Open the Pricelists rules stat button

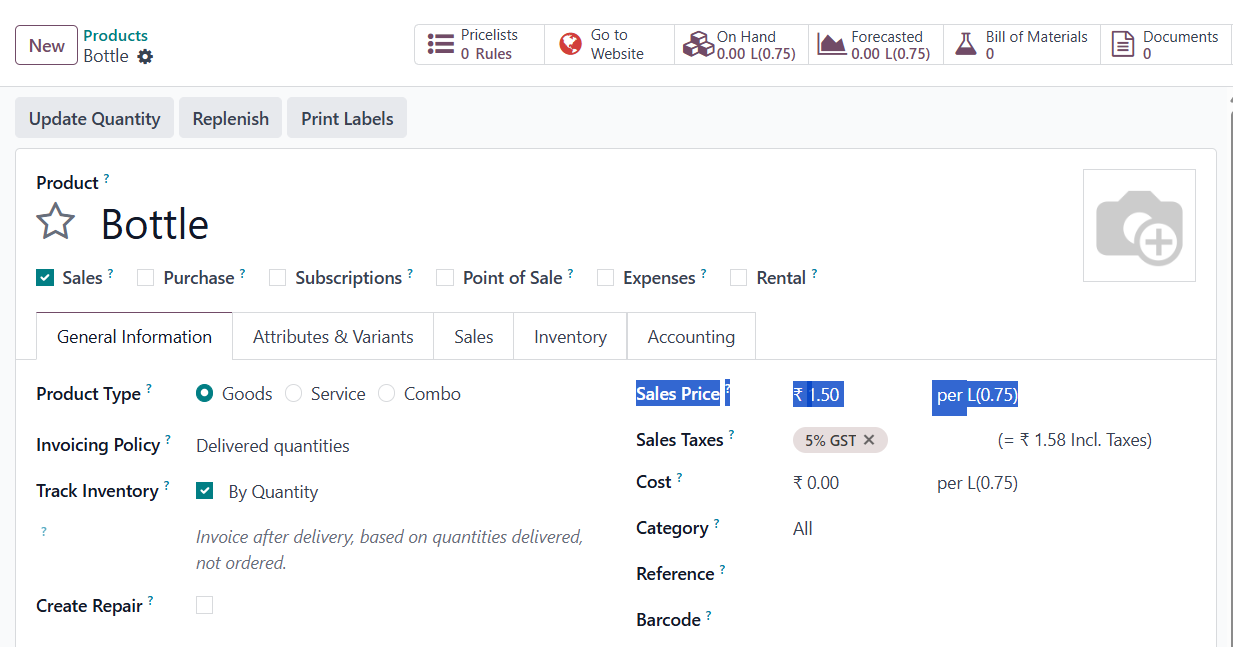pyautogui.click(x=480, y=45)
